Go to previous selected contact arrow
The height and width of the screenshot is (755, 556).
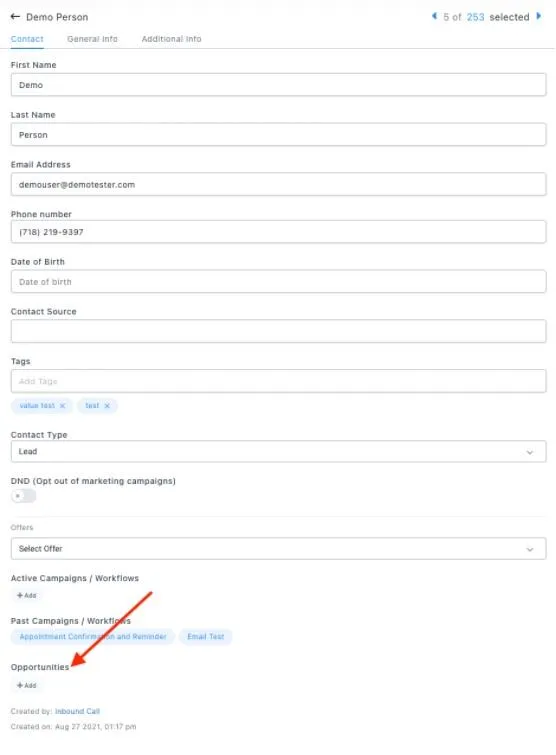click(434, 16)
